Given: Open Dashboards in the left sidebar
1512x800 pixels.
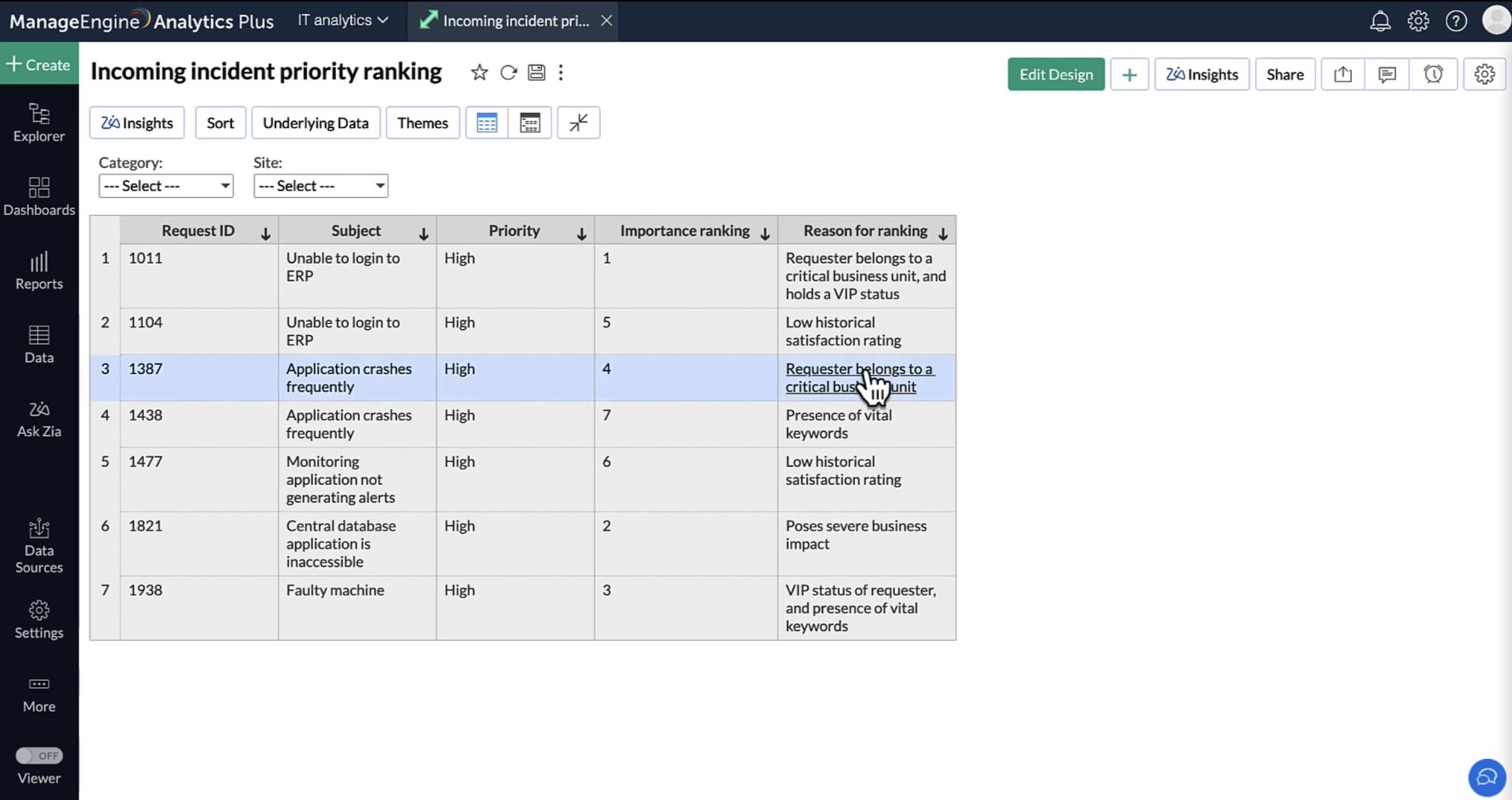Looking at the screenshot, I should (39, 196).
